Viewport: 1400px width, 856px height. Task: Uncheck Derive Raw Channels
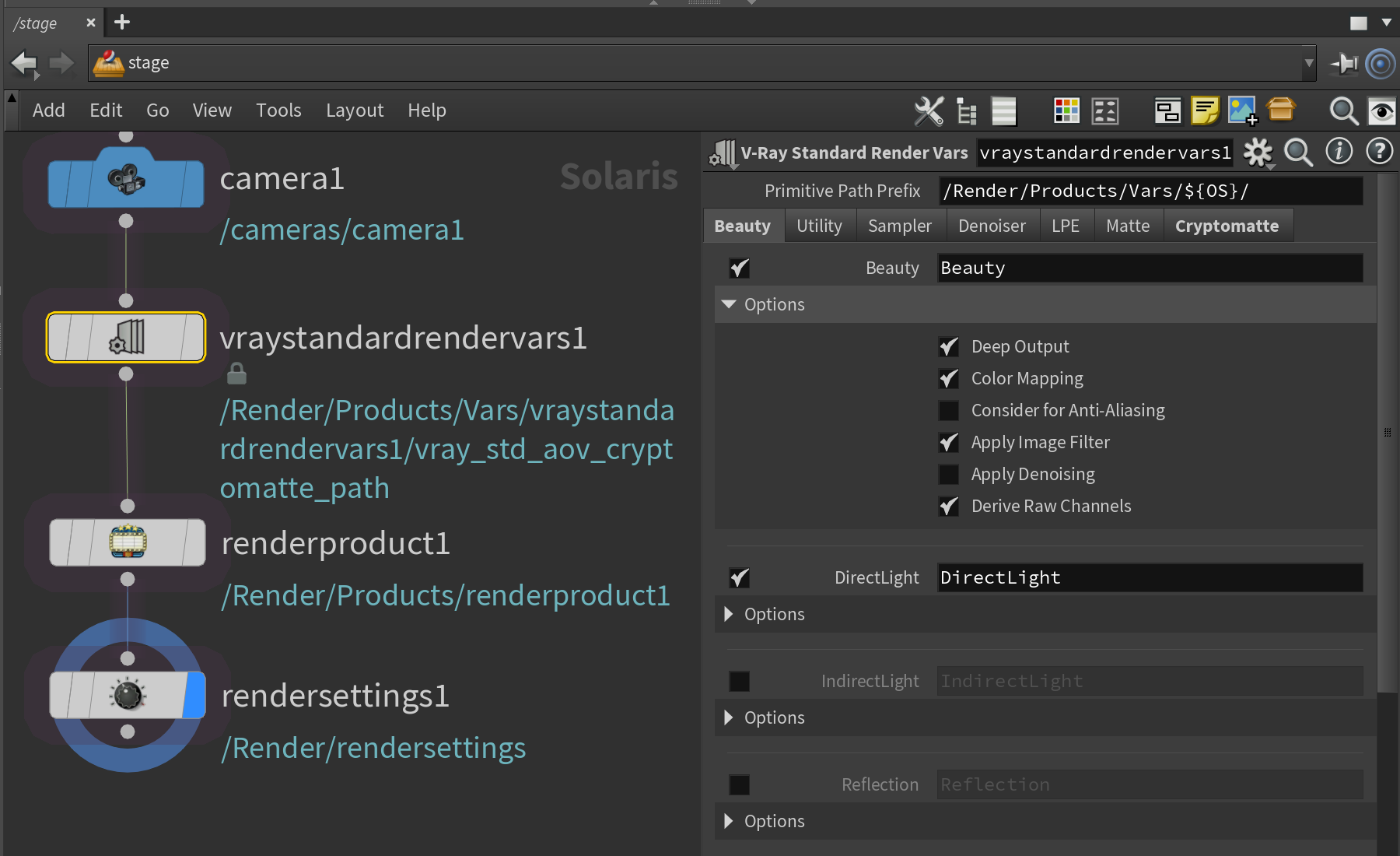coord(949,506)
